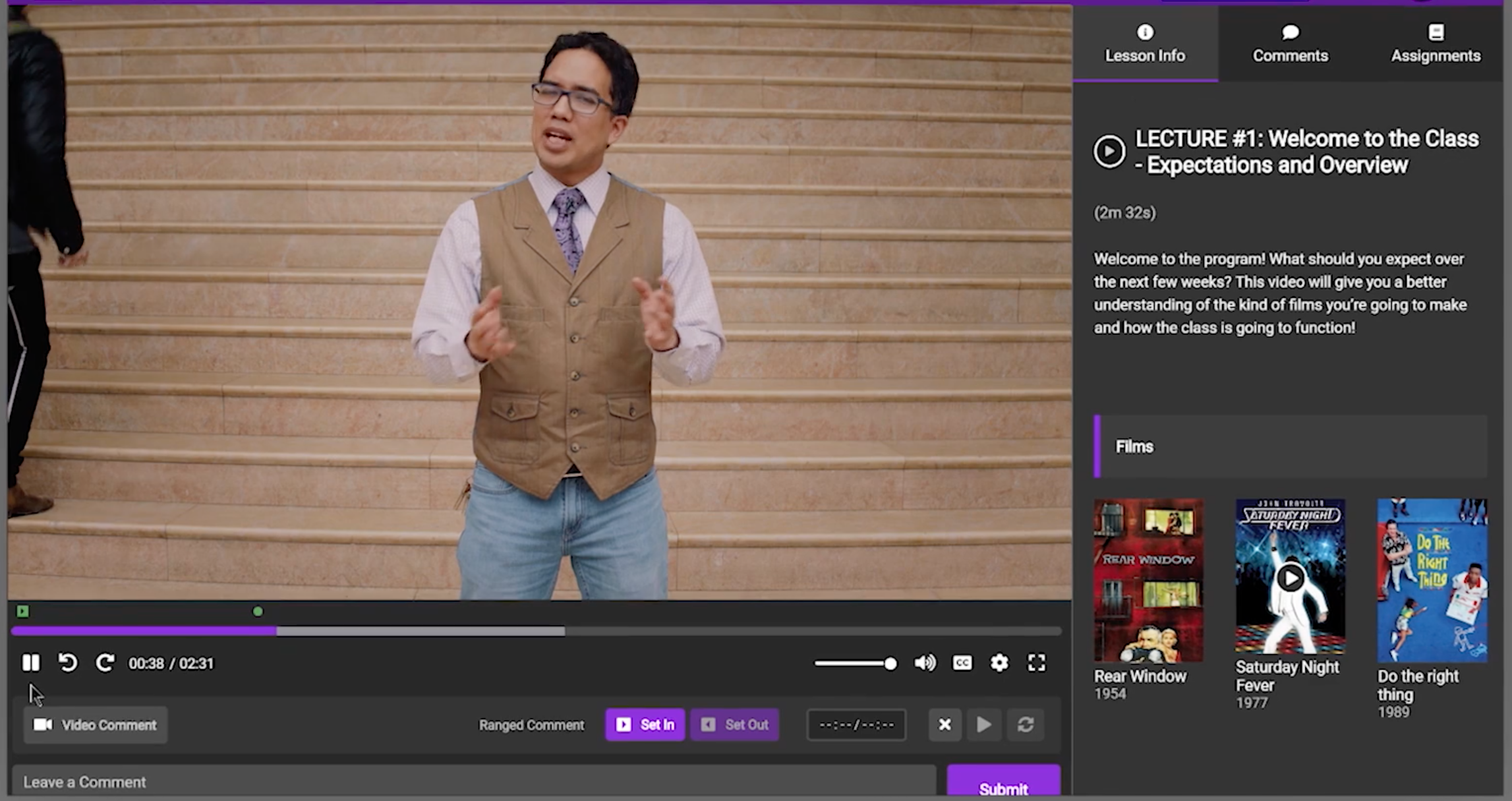Switch to Comments tab
This screenshot has width=1512, height=801.
(1290, 42)
